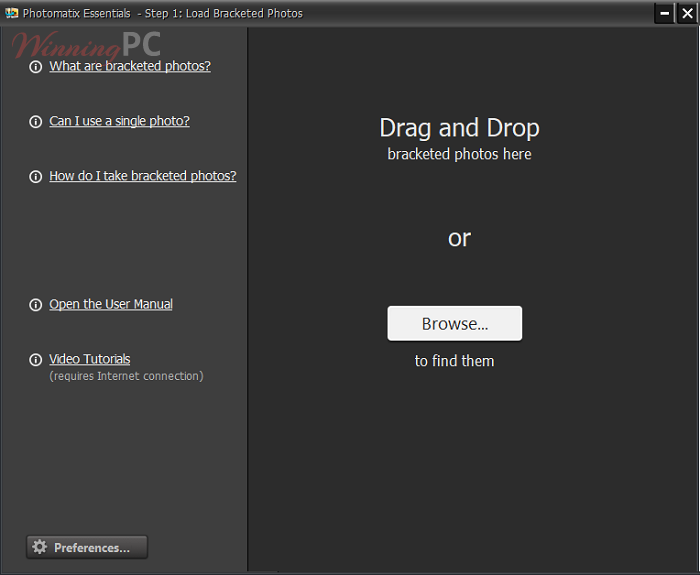Viewport: 700px width, 575px height.
Task: Click the Photomatix app icon in title bar
Action: point(11,13)
